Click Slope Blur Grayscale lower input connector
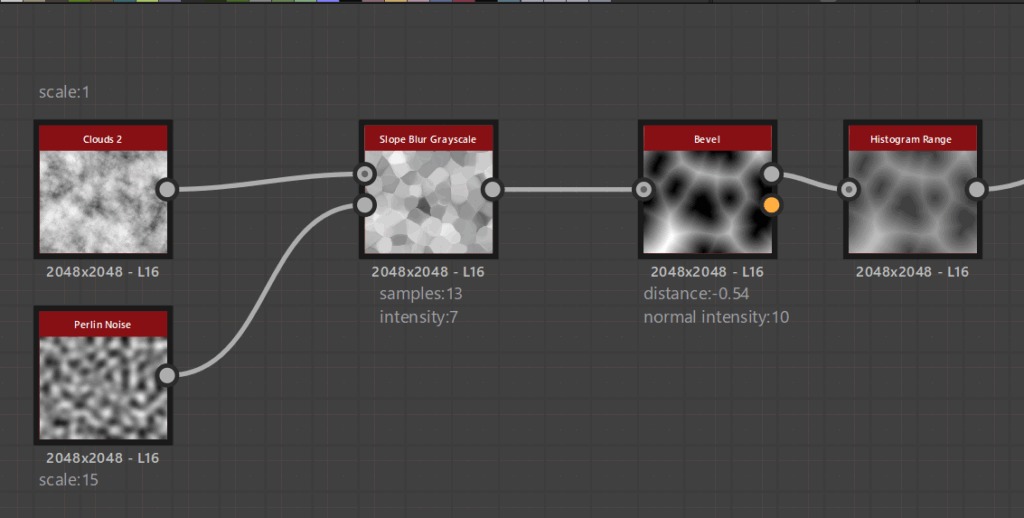Viewport: 1024px width, 518px height. (x=364, y=205)
